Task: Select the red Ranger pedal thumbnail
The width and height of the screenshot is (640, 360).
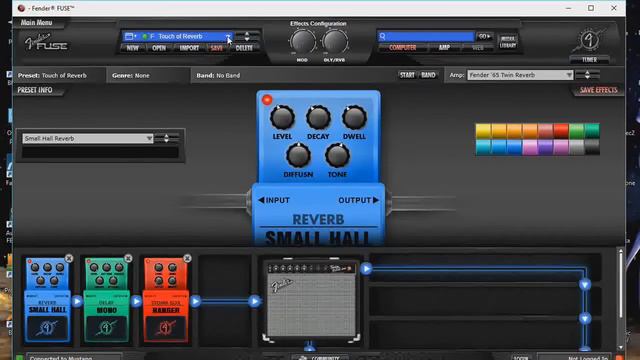Action: (x=166, y=300)
